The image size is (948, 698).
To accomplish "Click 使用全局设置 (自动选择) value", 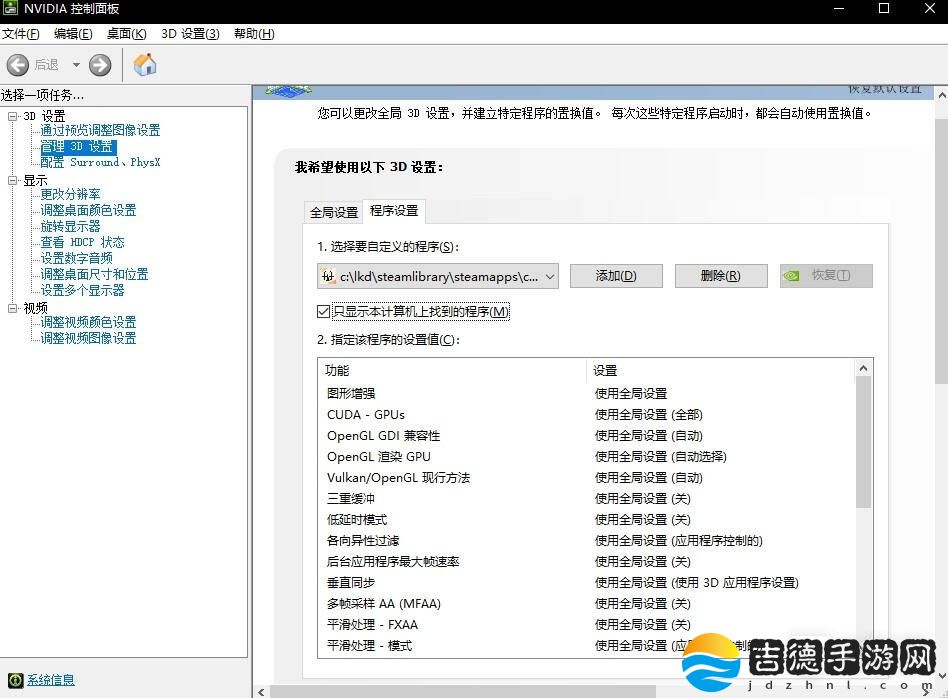I will point(661,457).
